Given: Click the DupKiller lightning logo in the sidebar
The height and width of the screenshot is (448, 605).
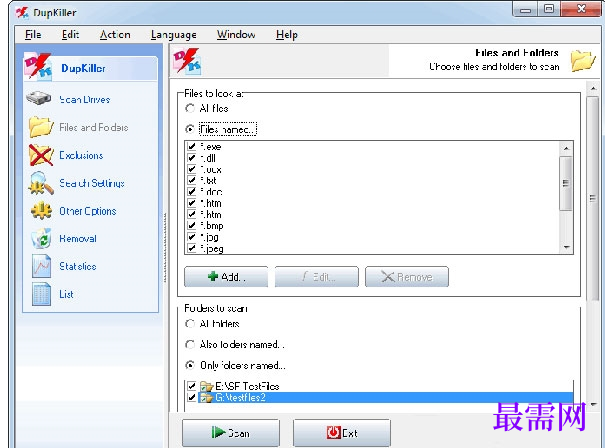Looking at the screenshot, I should 38,67.
